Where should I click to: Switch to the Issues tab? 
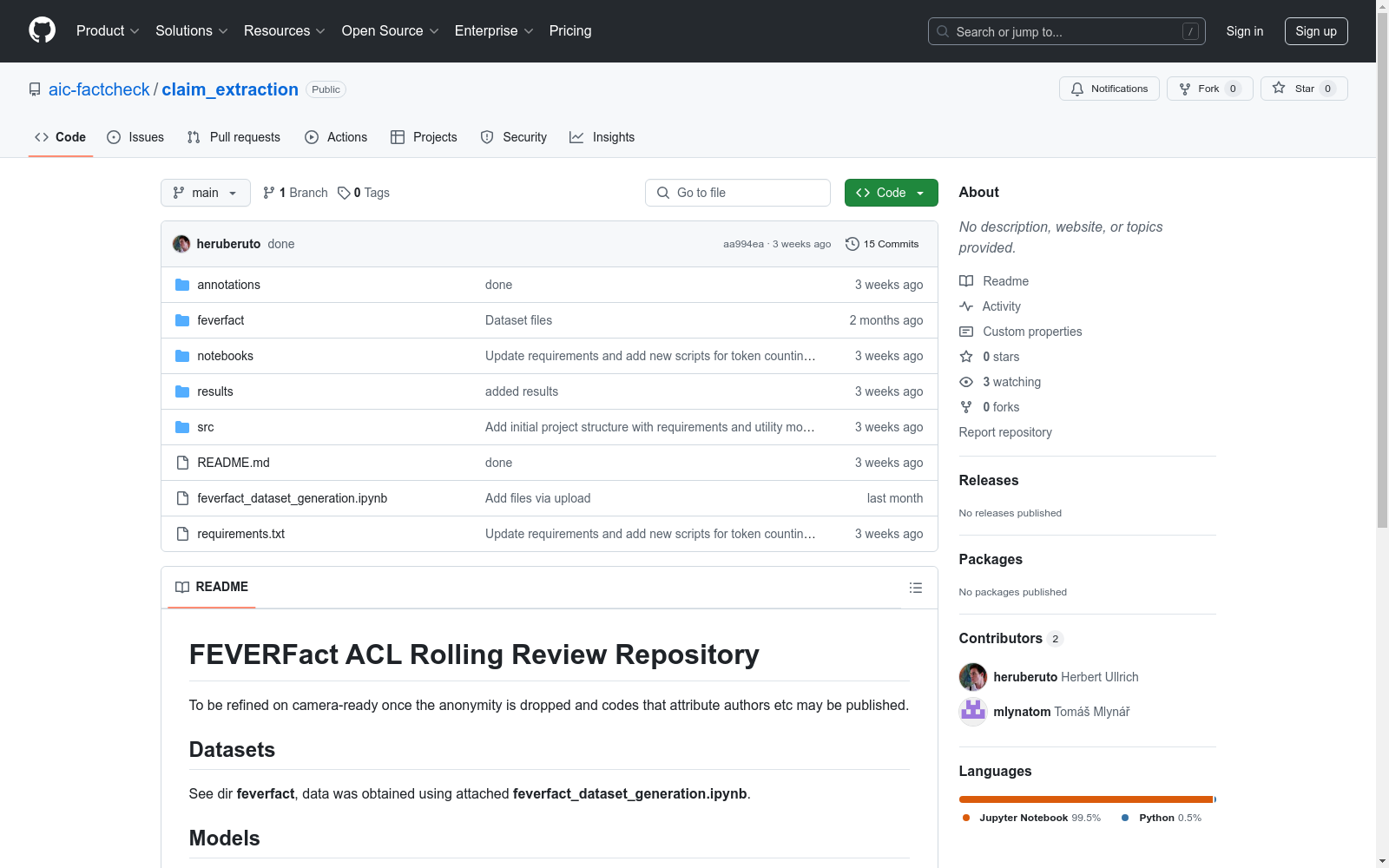(x=135, y=137)
